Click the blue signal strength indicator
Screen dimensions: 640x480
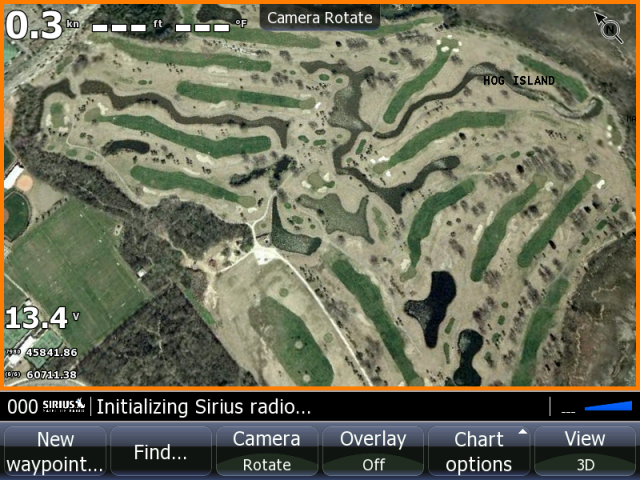tap(608, 406)
